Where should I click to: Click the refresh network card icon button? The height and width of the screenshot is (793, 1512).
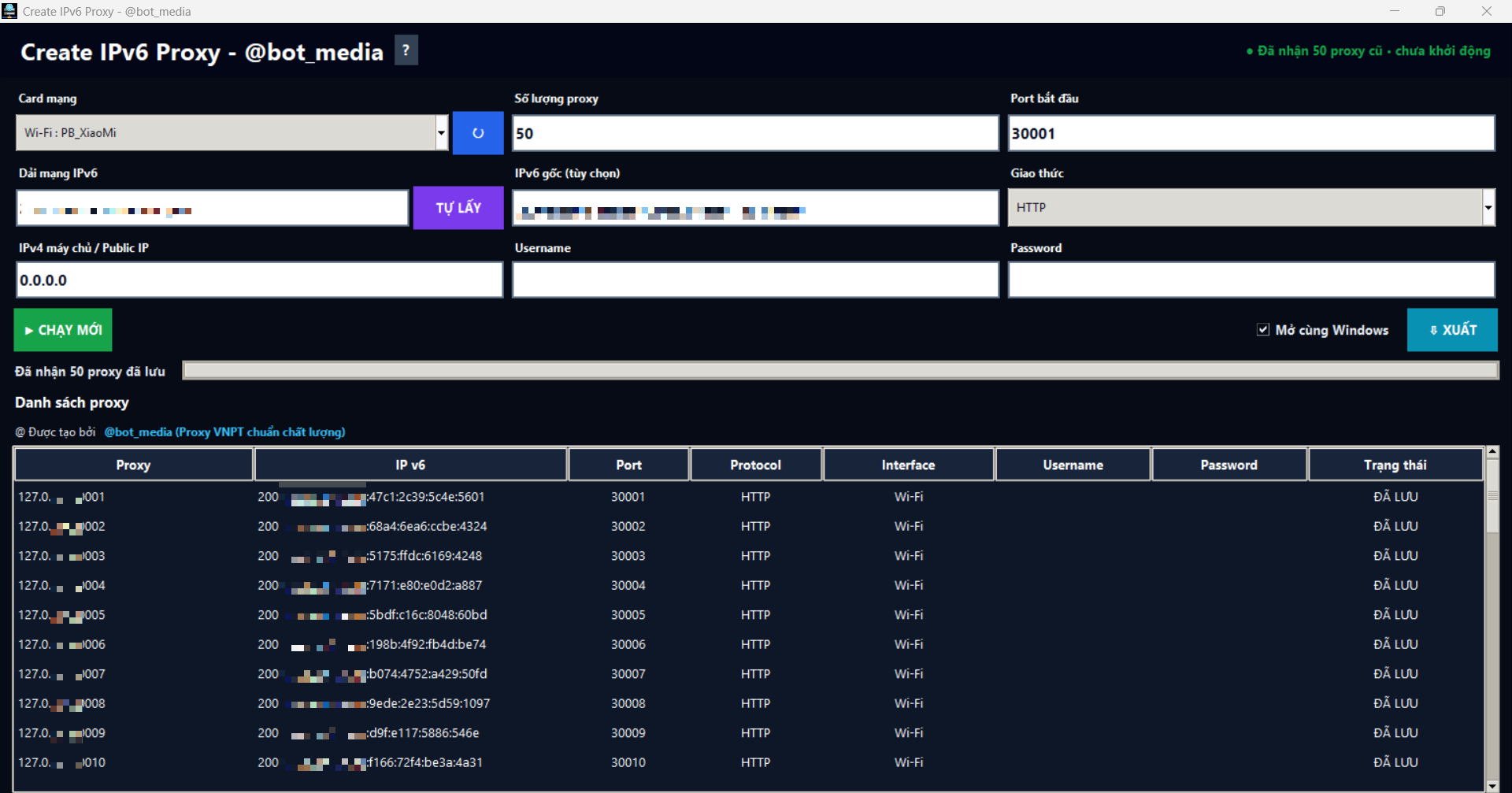[x=477, y=133]
